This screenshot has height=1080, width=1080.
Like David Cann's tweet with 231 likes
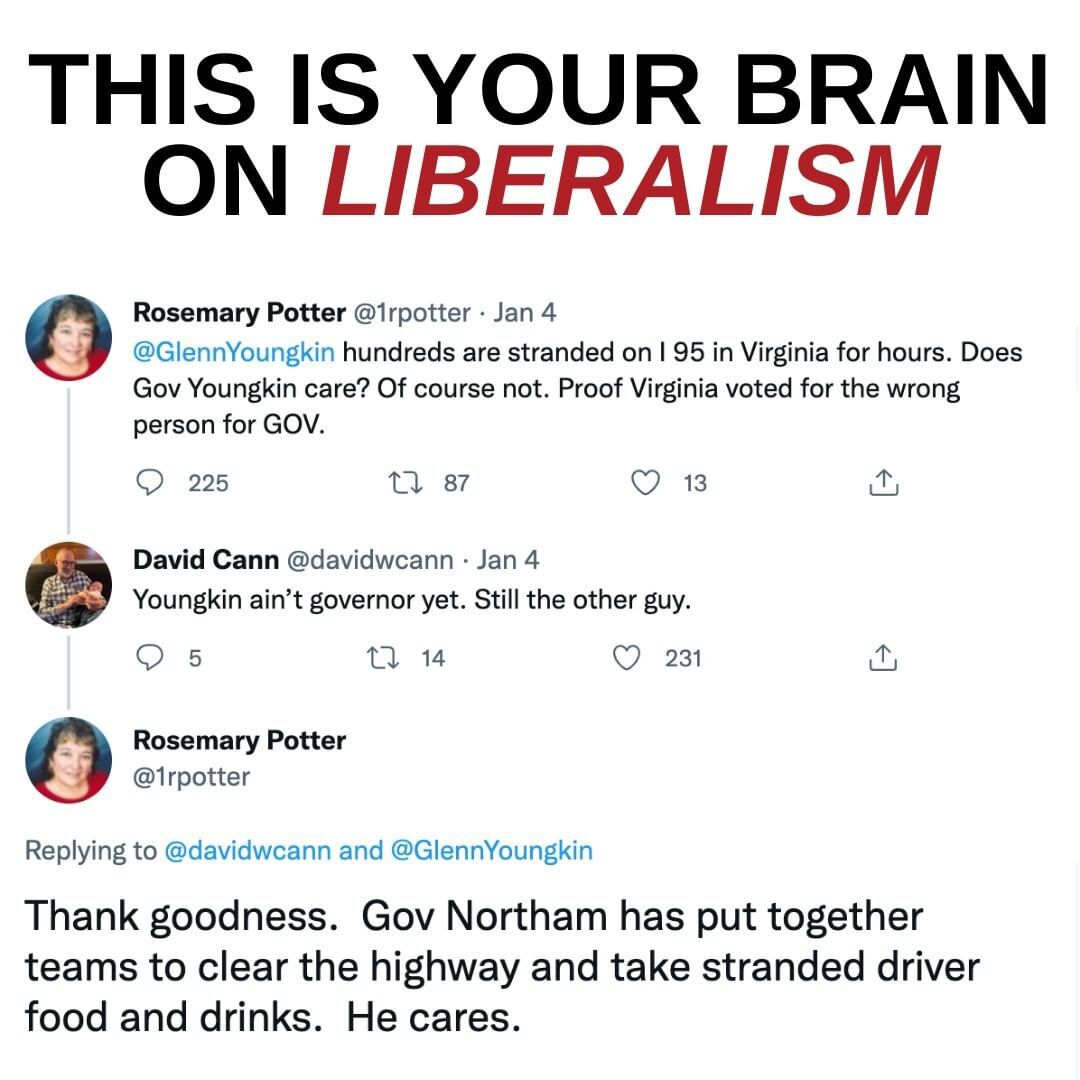pos(627,657)
